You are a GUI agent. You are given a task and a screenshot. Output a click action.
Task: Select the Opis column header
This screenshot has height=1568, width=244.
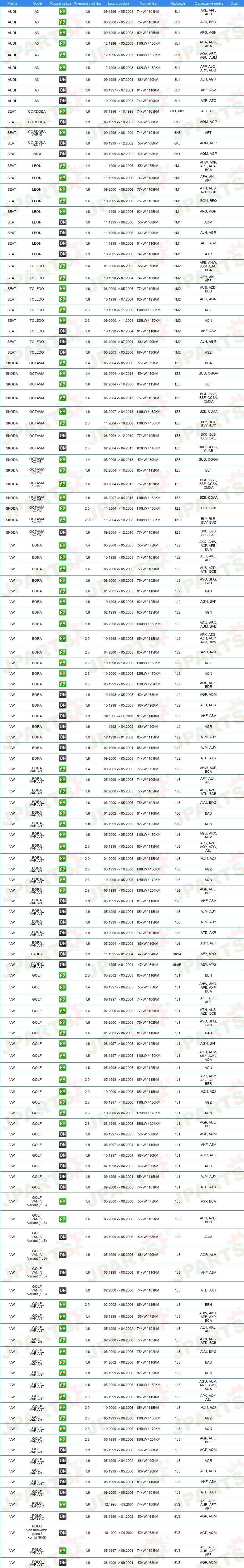tap(234, 3)
